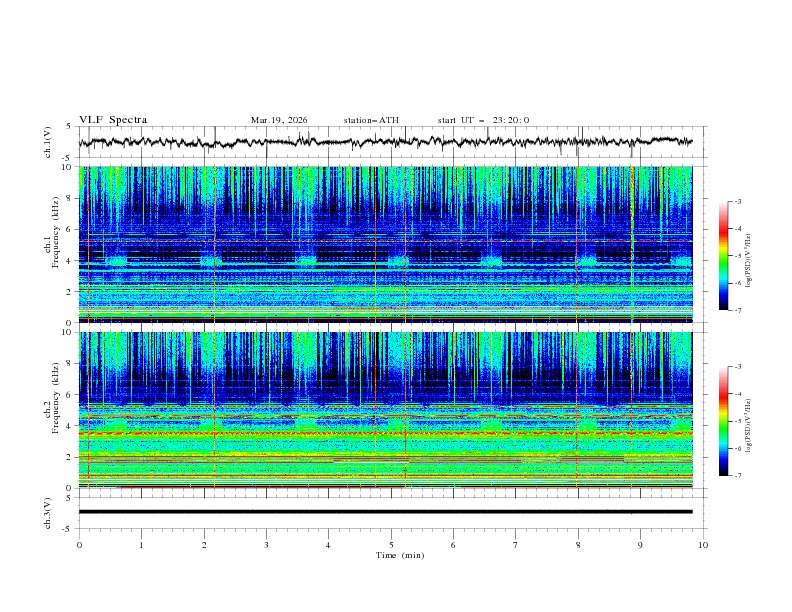
Task: Click the upper colorbar '-7' tick label
Action: (738, 310)
